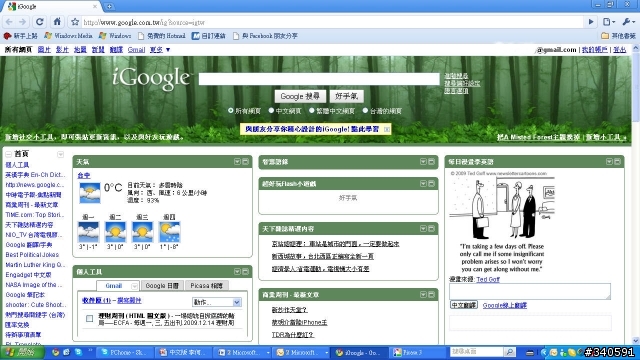Click the Google 搜尋 search button
This screenshot has width=640, height=360.
(x=300, y=96)
